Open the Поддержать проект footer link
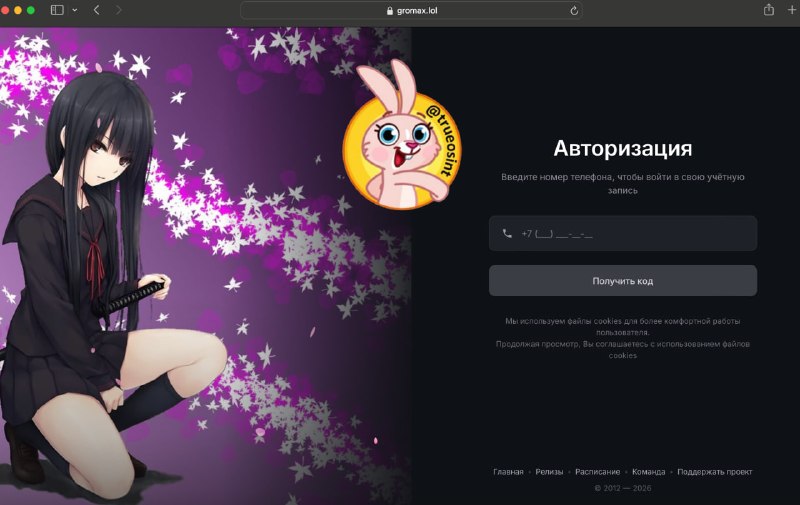Screen dimensions: 800x505 tap(715, 472)
